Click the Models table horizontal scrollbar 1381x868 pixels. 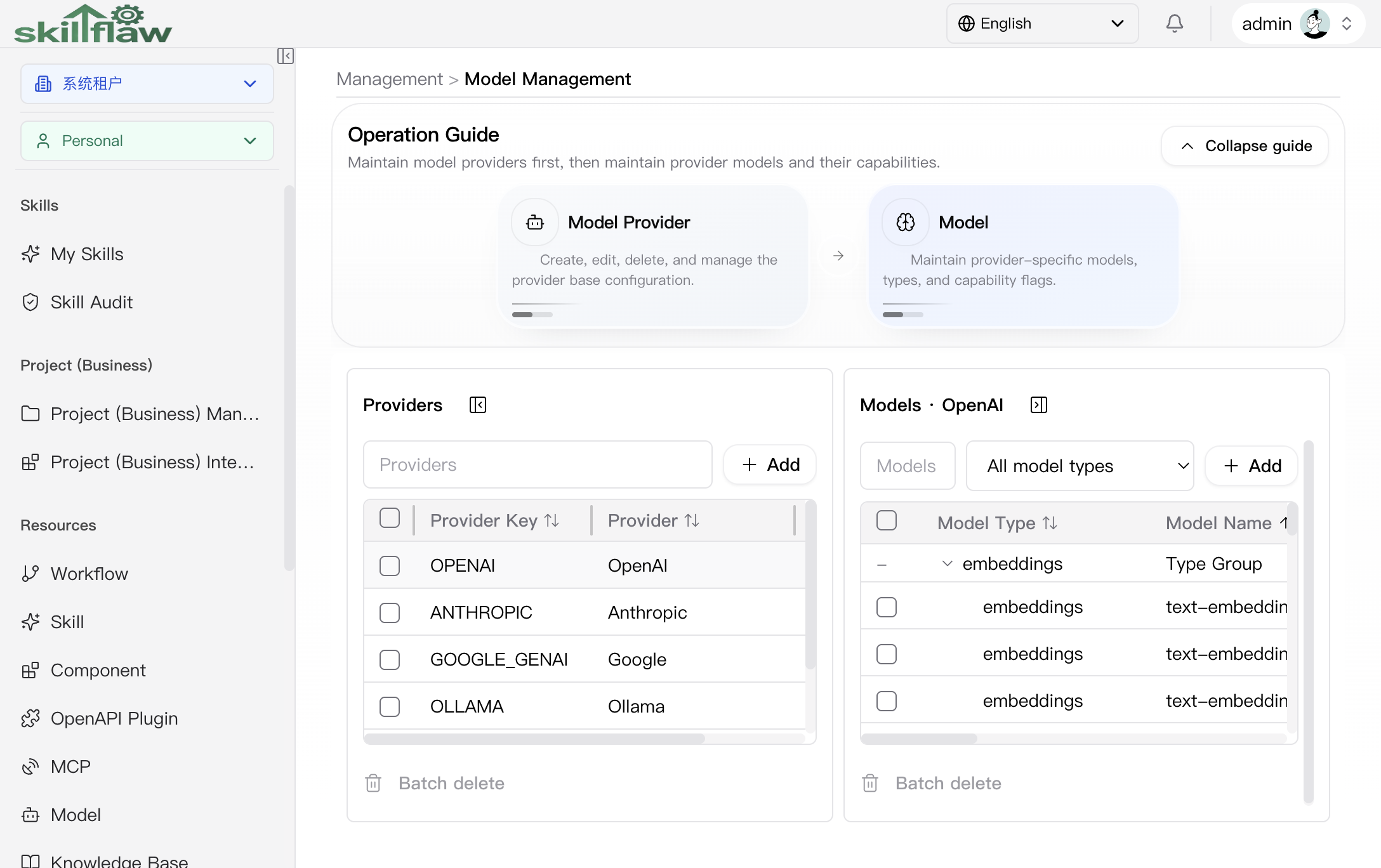click(x=919, y=739)
